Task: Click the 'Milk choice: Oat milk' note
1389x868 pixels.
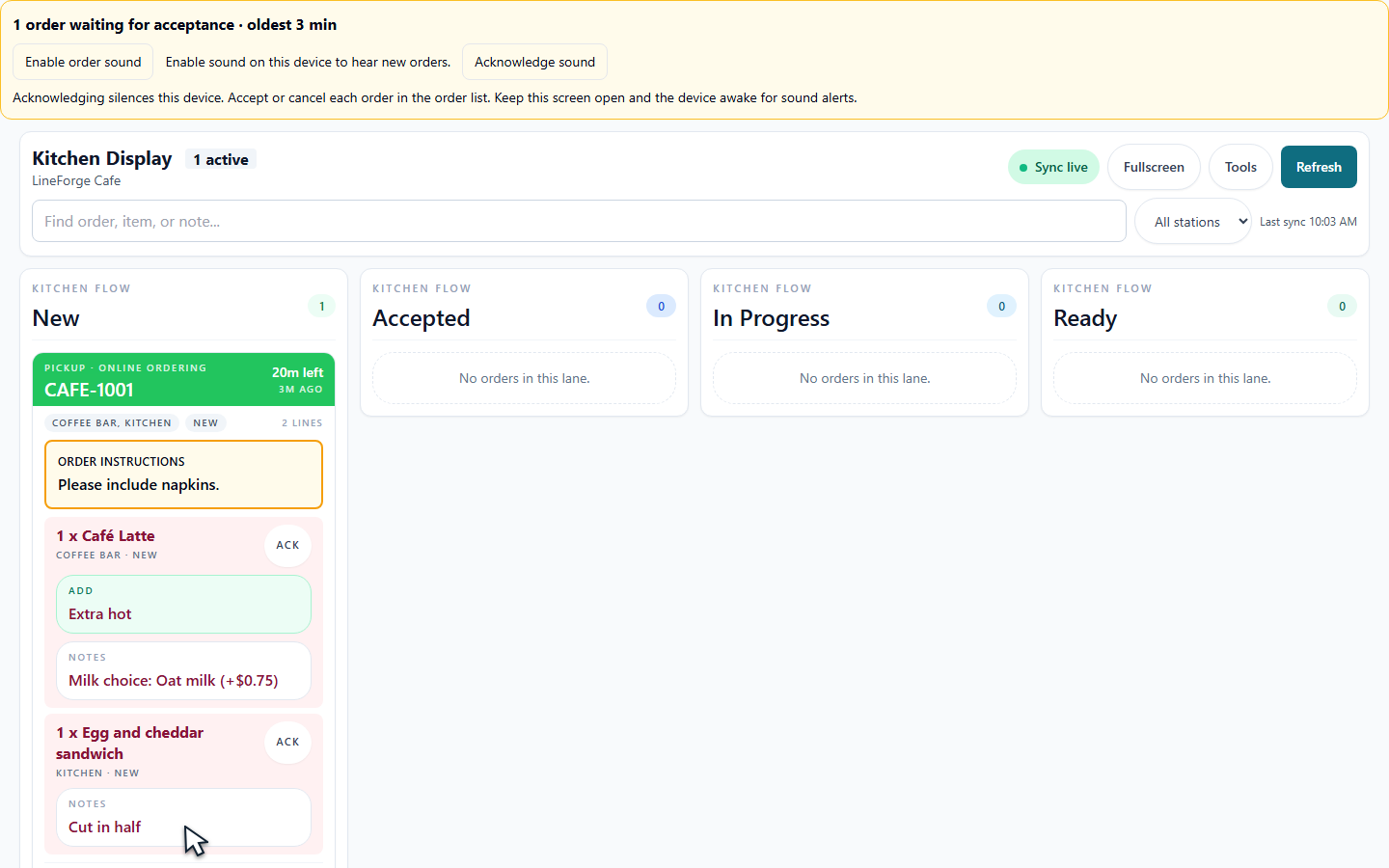Action: click(183, 671)
